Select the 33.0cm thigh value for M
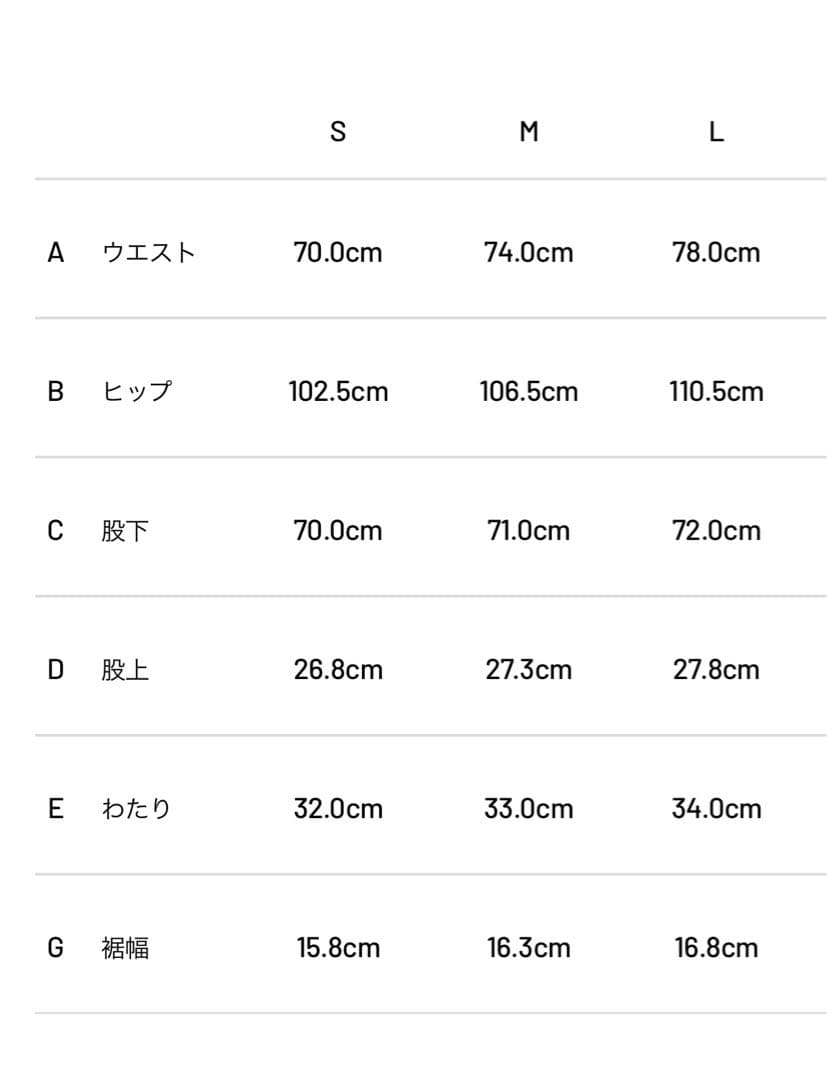Viewport: 827px width, 1080px height. tap(529, 808)
